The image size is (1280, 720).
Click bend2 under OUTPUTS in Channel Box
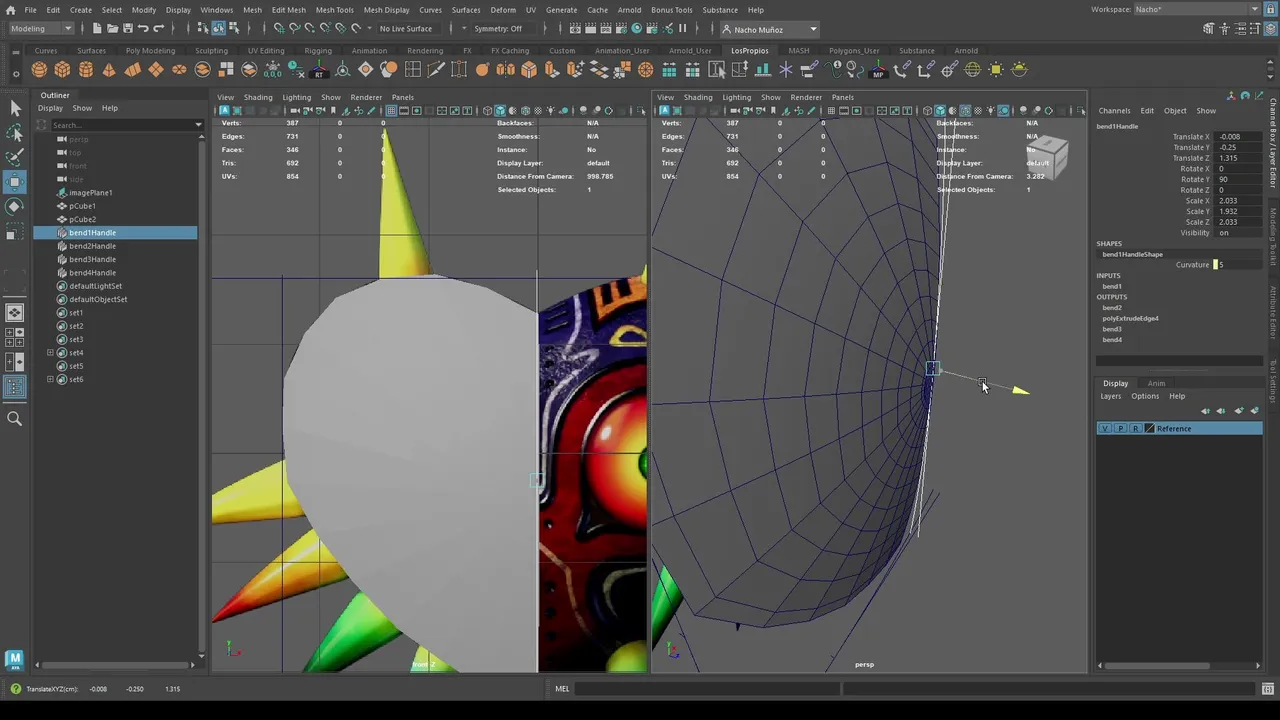click(1111, 308)
